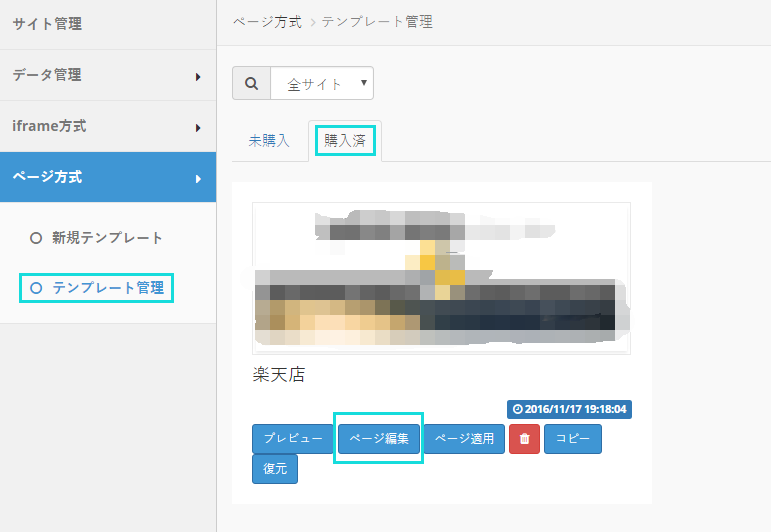Expand the iframe方式 menu arrow

[x=198, y=128]
